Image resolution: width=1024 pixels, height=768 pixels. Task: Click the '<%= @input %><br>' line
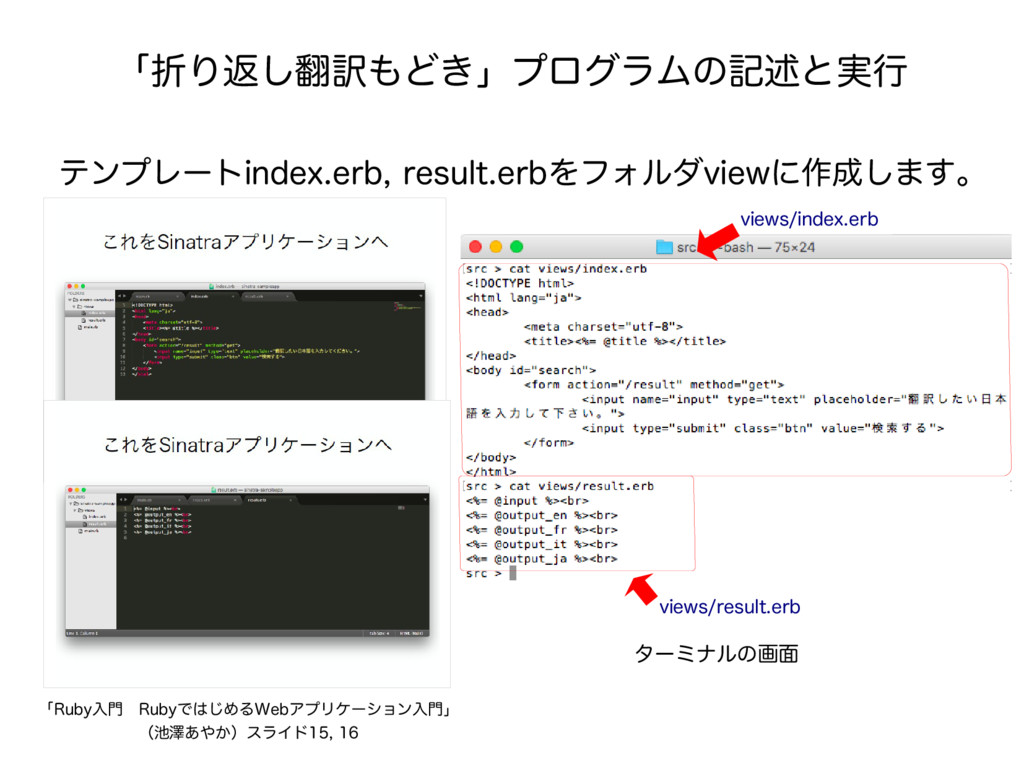(x=527, y=501)
